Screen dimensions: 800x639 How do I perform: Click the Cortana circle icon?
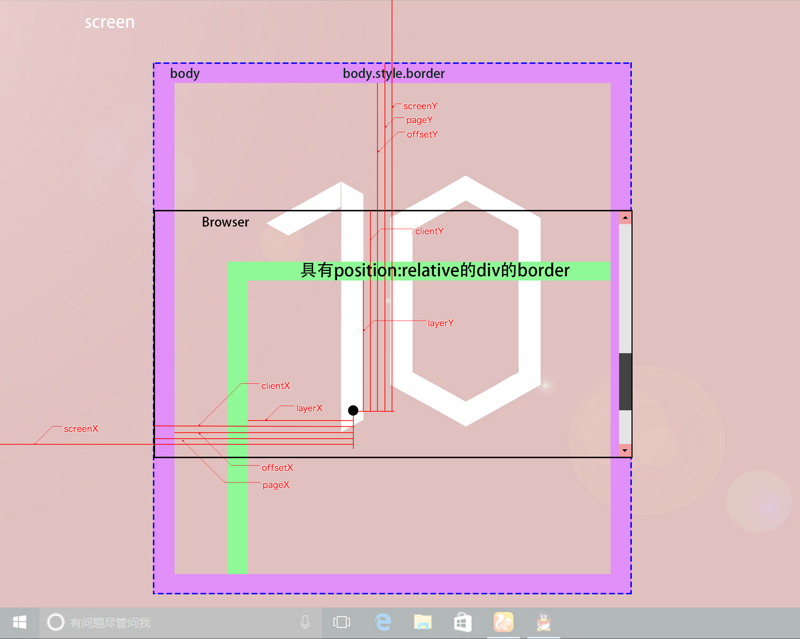[56, 622]
